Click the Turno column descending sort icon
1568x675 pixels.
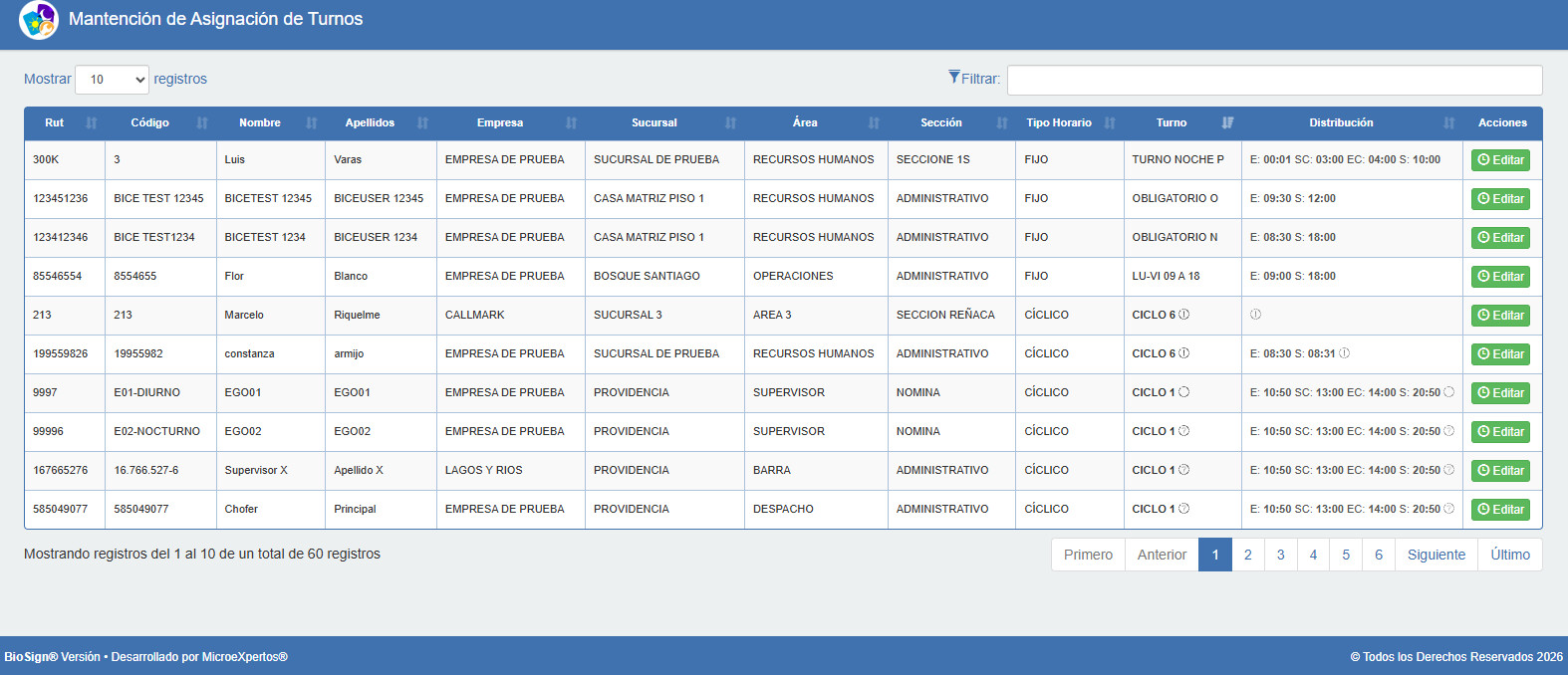(x=1227, y=123)
